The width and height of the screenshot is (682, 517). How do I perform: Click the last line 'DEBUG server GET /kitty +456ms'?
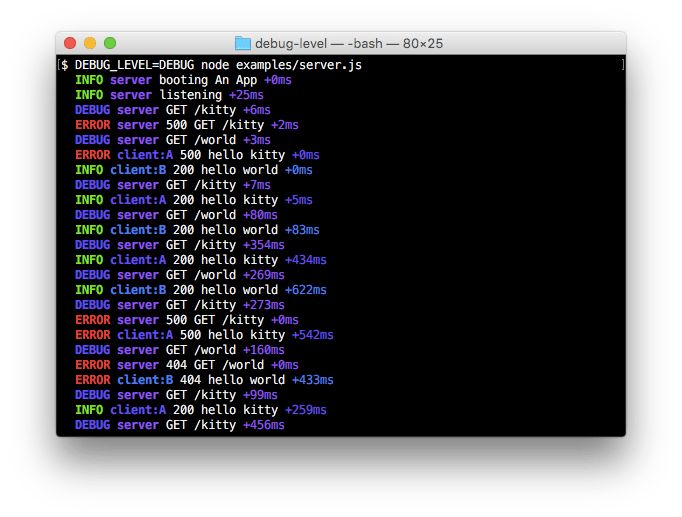(x=180, y=425)
